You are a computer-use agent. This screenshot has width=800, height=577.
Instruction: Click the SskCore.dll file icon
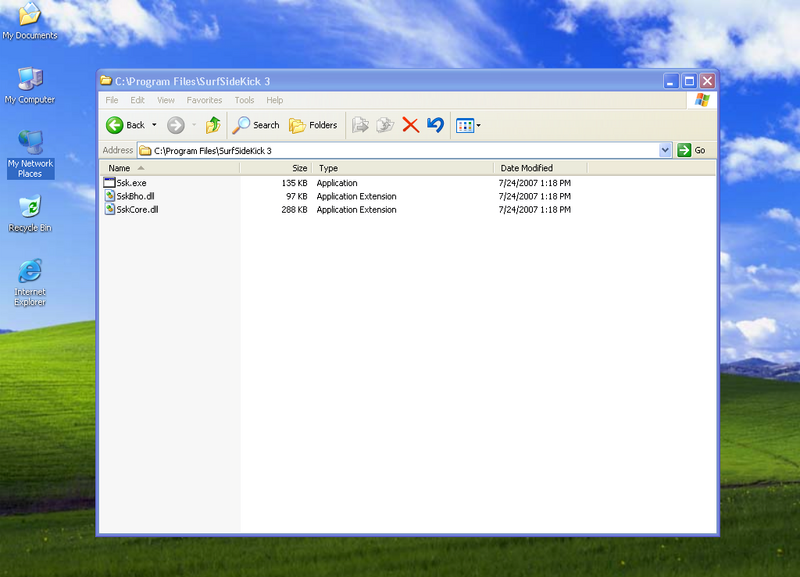click(110, 209)
